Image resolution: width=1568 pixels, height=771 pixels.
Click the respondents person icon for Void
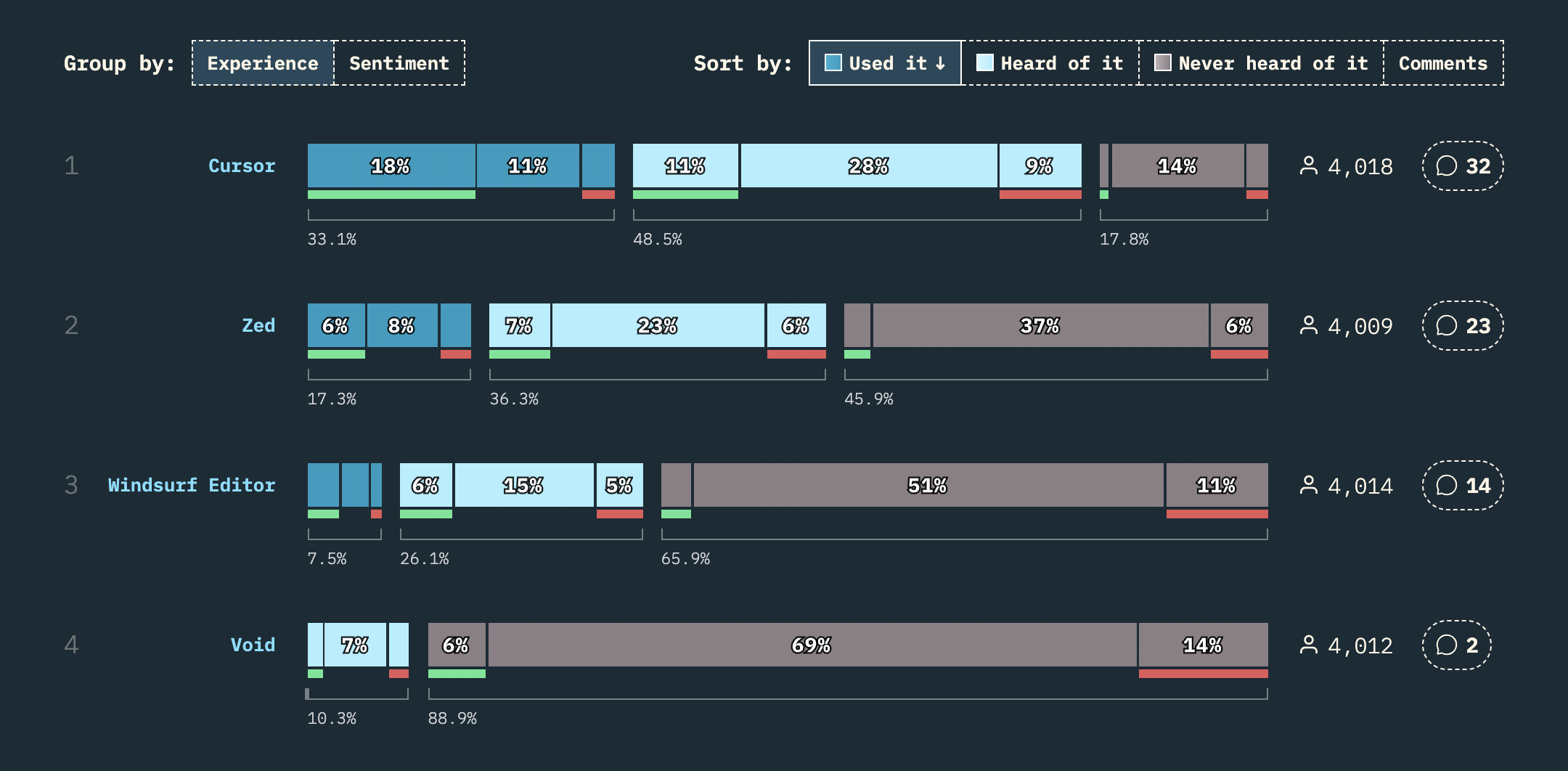coord(1309,645)
